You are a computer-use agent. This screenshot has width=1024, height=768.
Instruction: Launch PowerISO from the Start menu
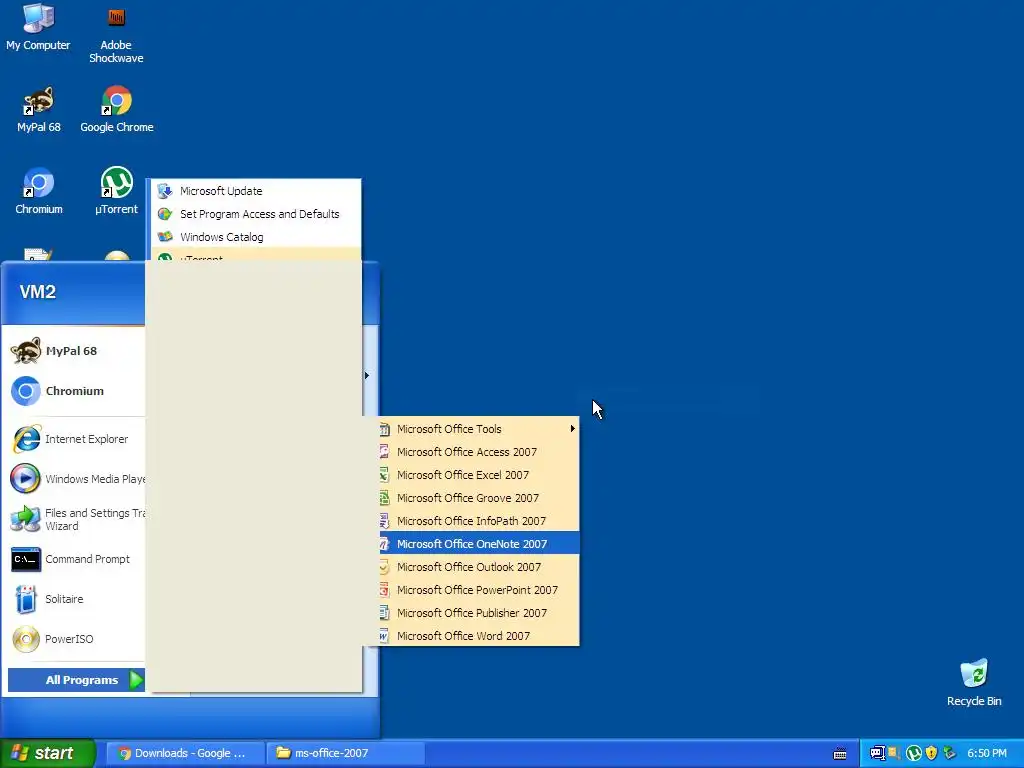click(x=73, y=639)
